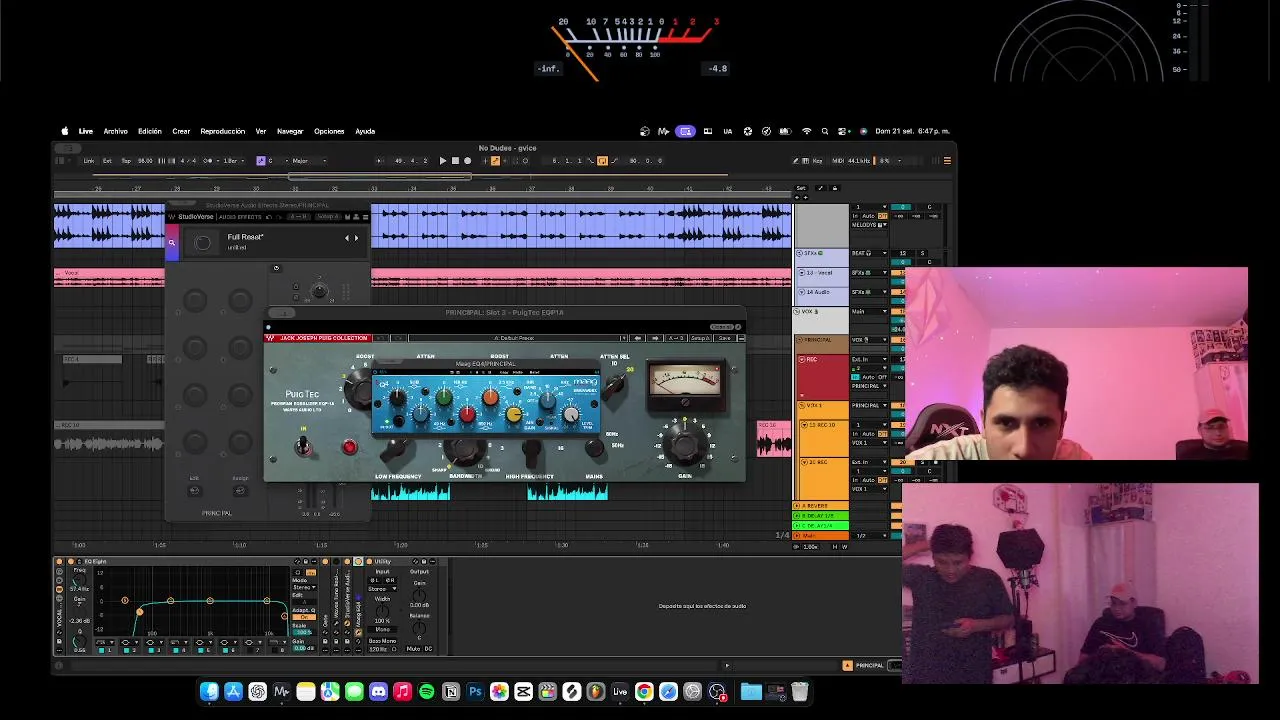
Task: Open Finder from the Dock
Action: point(209,692)
